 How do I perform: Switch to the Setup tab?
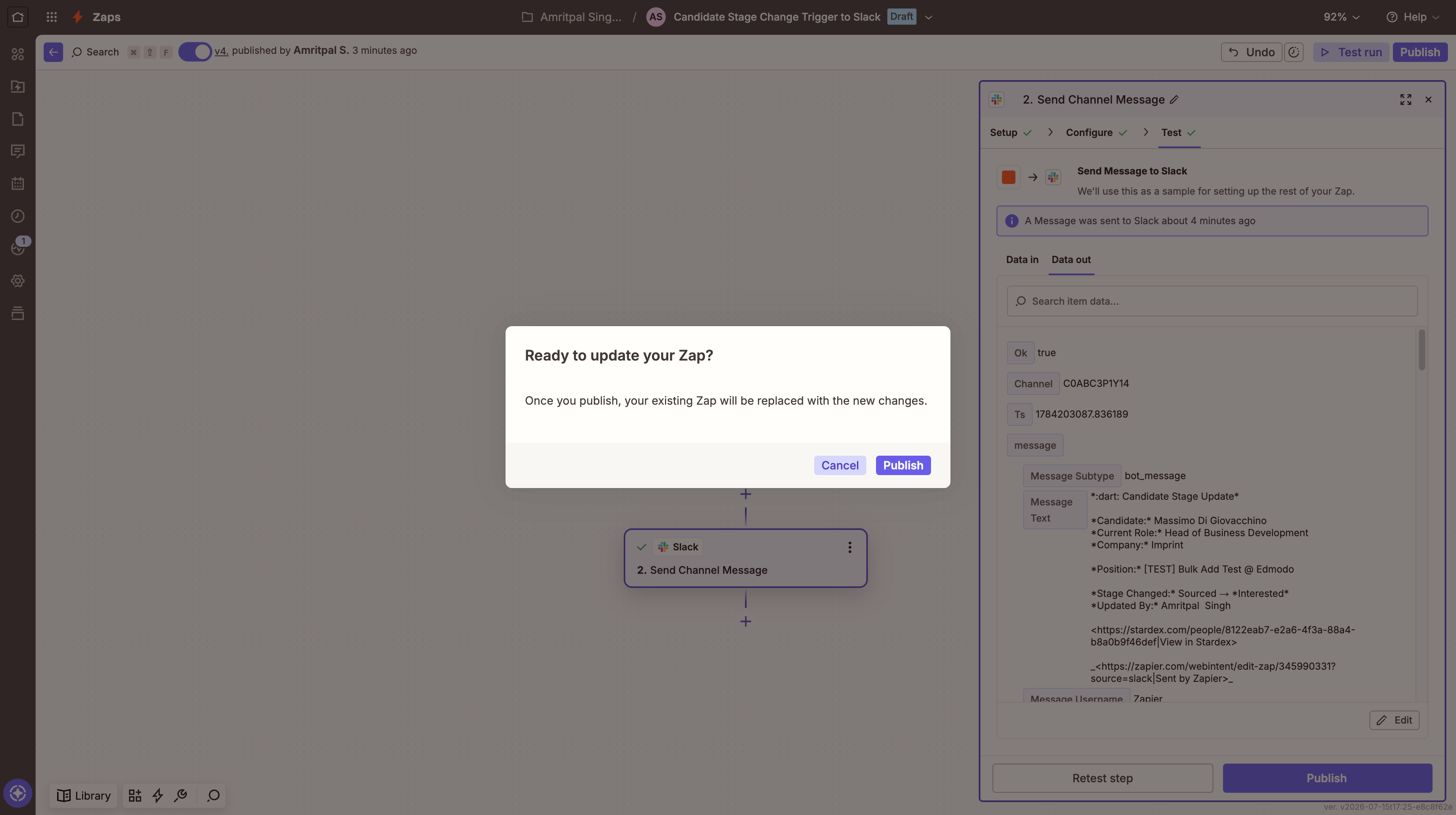[x=1010, y=133]
